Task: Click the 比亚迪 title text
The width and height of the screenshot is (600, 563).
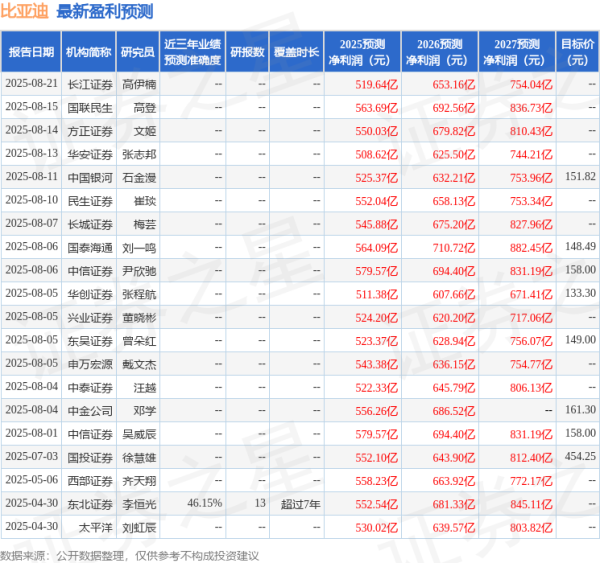Action: coord(24,11)
